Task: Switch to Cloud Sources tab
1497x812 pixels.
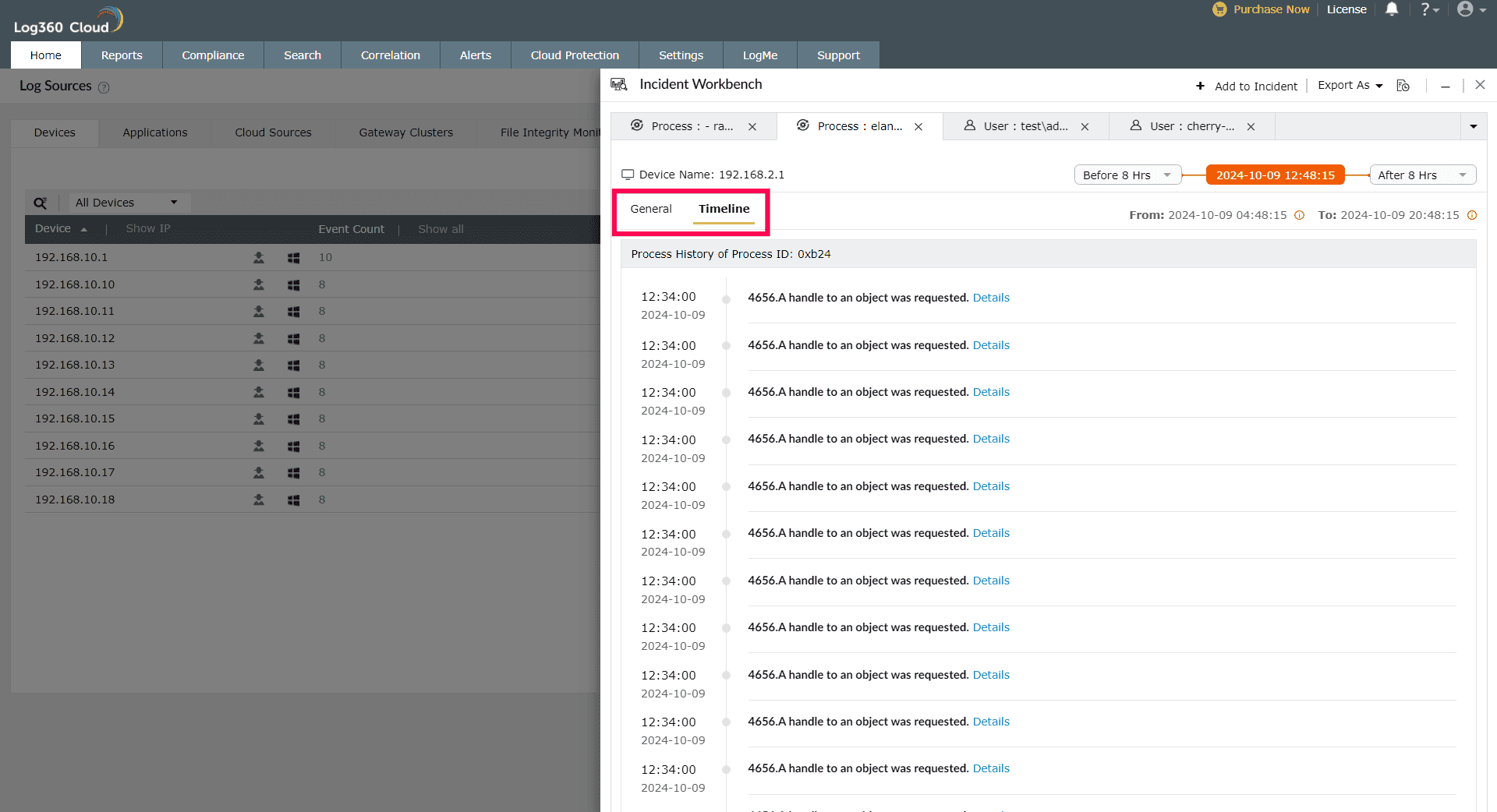Action: click(273, 132)
